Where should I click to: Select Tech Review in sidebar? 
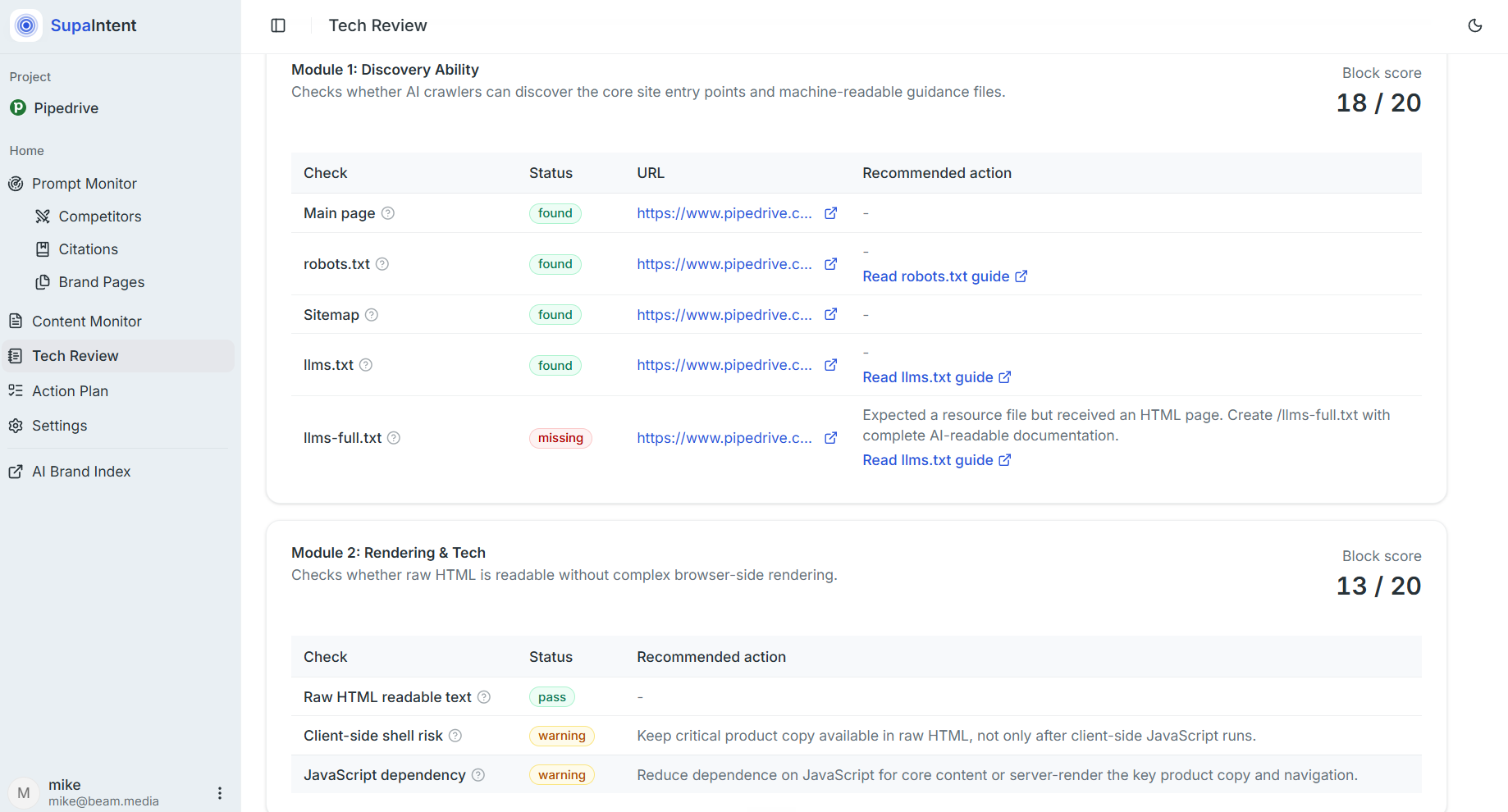pyautogui.click(x=119, y=356)
